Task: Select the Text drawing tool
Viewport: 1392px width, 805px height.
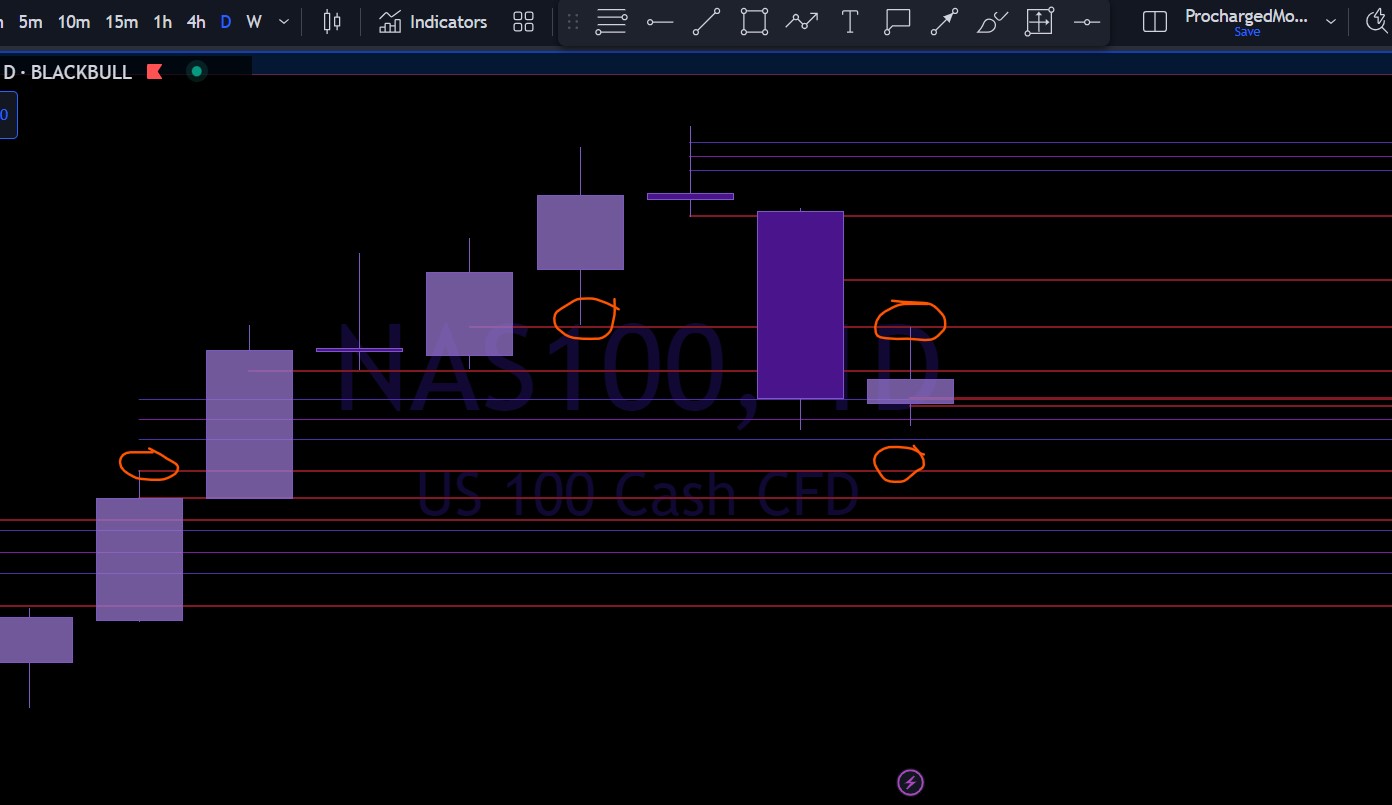Action: coord(850,22)
